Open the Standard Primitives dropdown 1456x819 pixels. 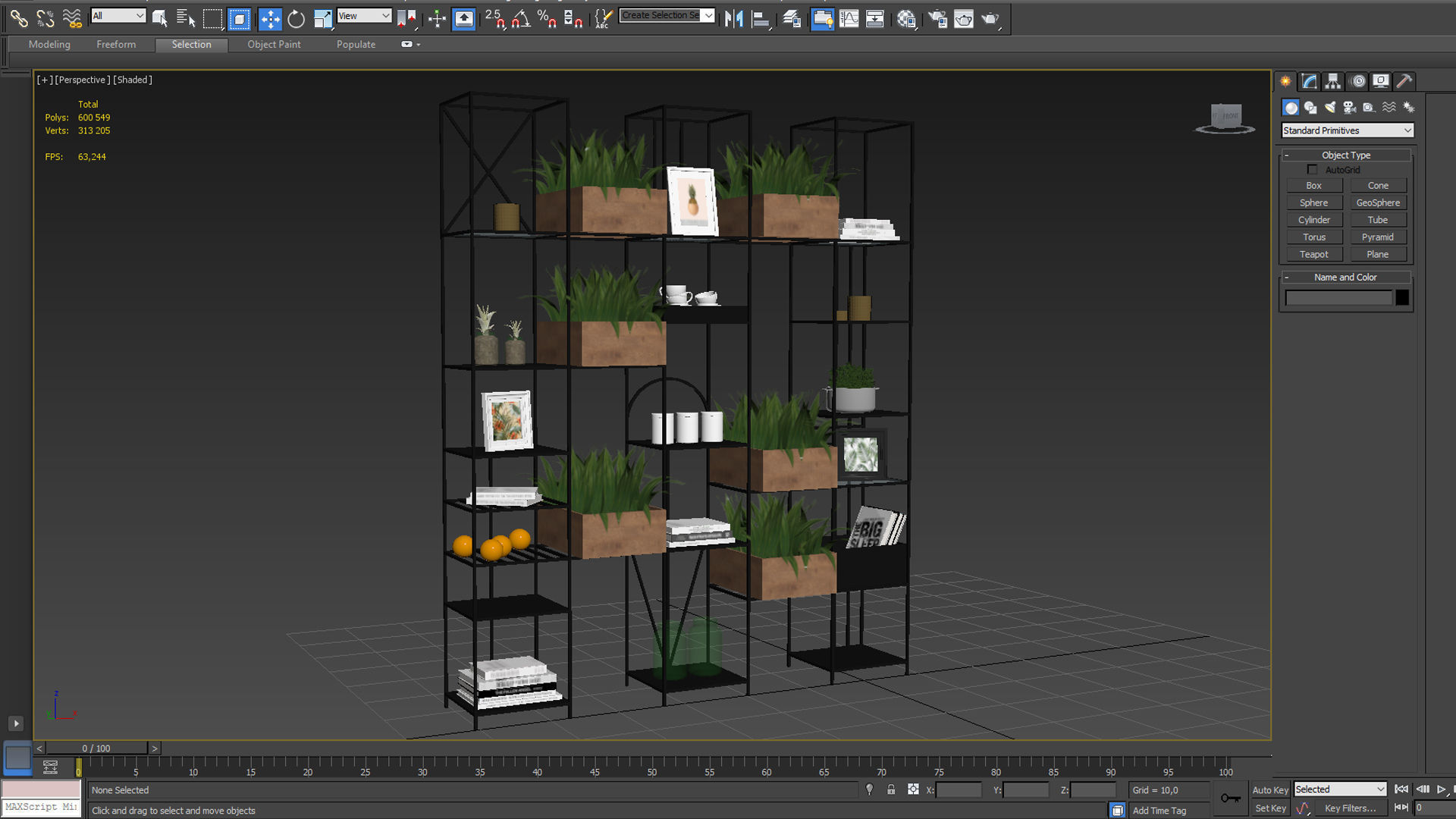tap(1348, 130)
